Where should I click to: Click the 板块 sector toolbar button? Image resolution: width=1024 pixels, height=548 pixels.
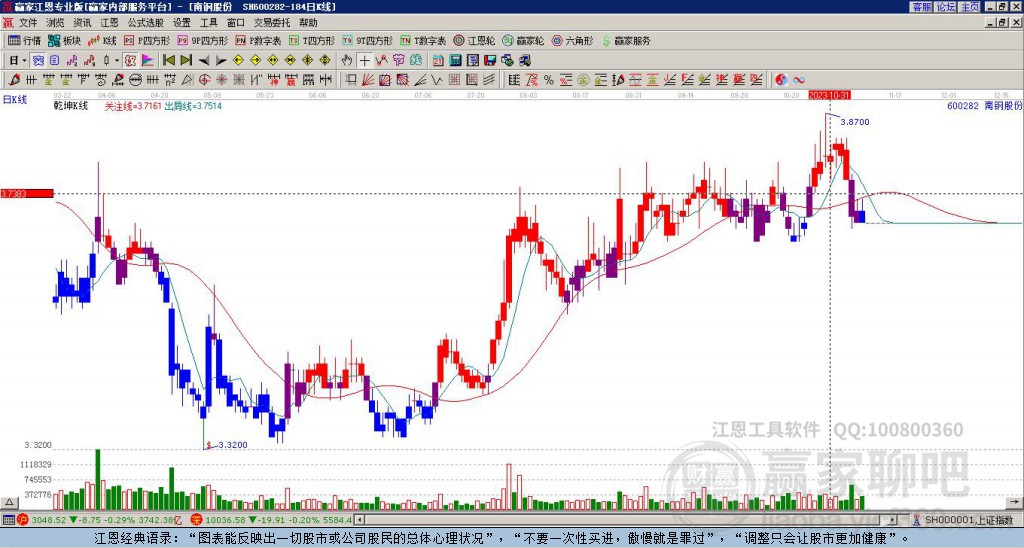point(64,41)
